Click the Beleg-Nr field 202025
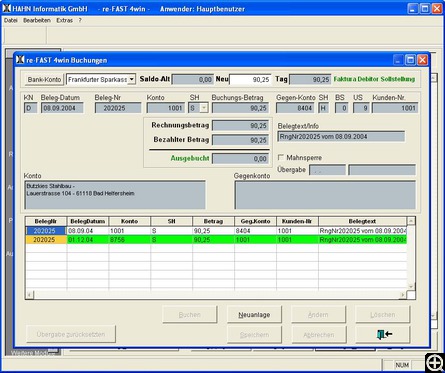Image resolution: width=445 pixels, height=373 pixels. click(118, 108)
